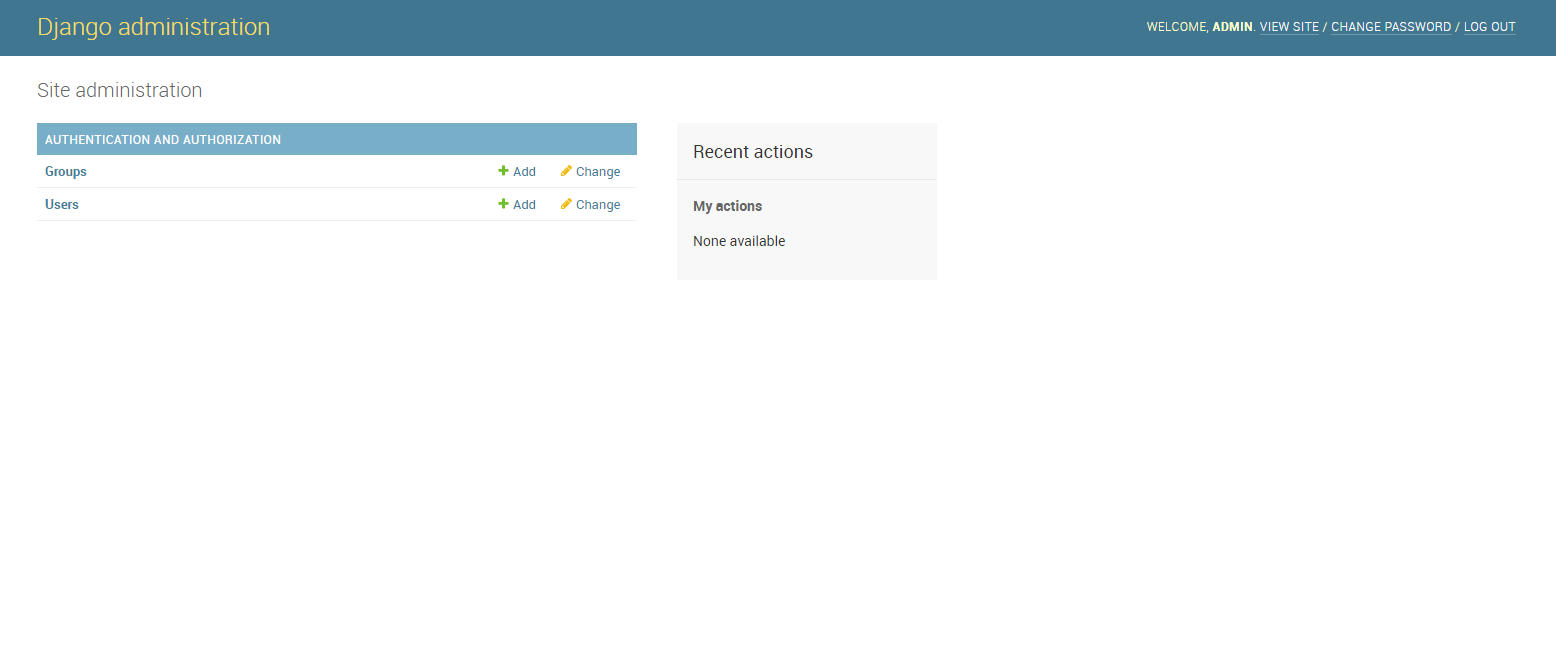Click the Site administration heading
The height and width of the screenshot is (647, 1556).
coord(120,90)
